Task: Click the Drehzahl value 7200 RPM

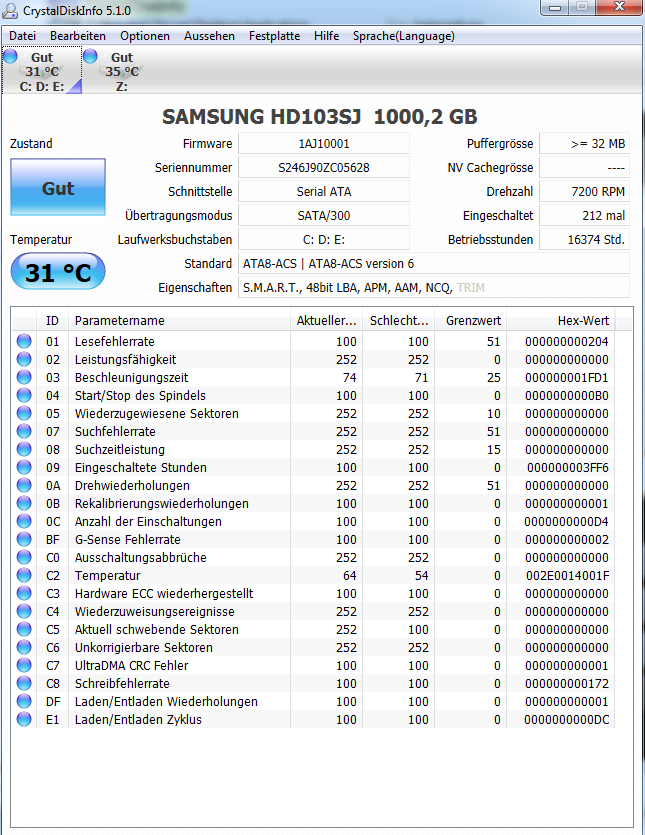Action: 584,192
